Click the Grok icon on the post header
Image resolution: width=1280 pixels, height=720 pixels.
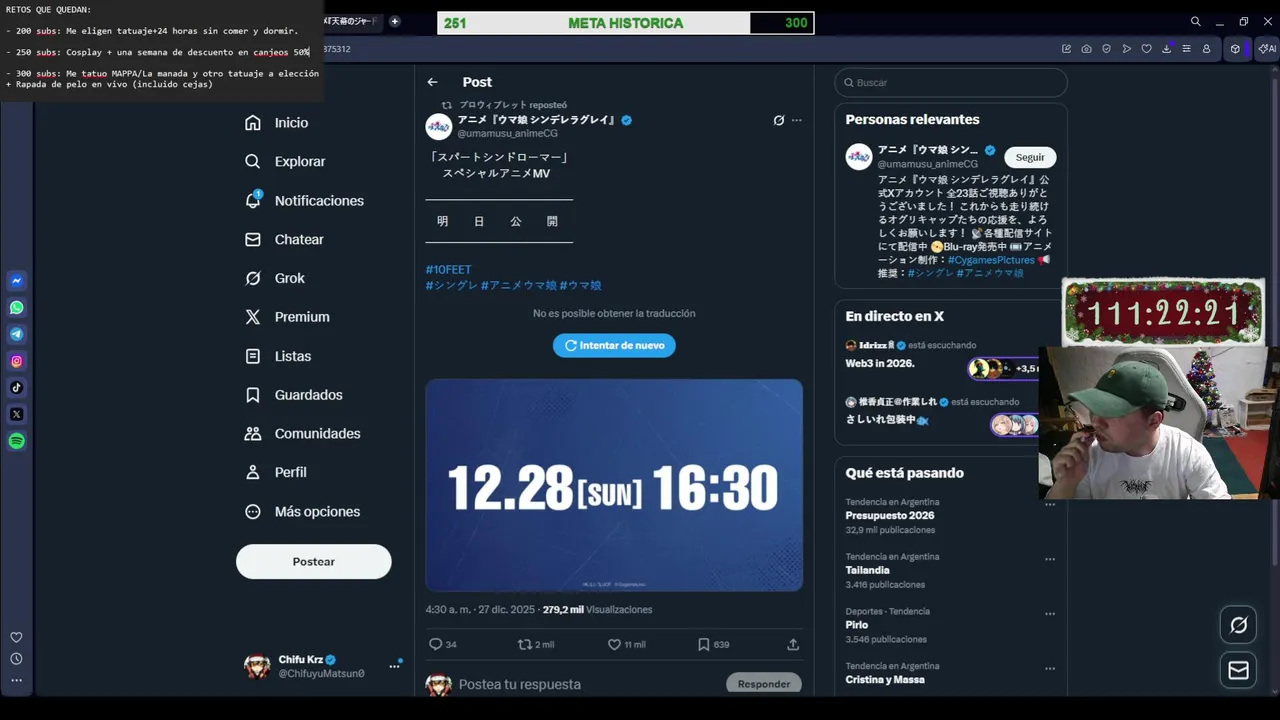pyautogui.click(x=779, y=120)
